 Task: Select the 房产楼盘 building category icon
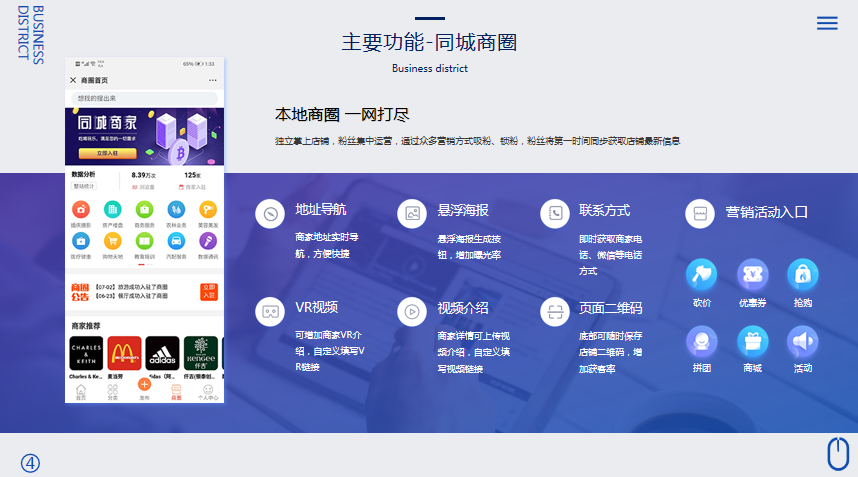(x=113, y=210)
